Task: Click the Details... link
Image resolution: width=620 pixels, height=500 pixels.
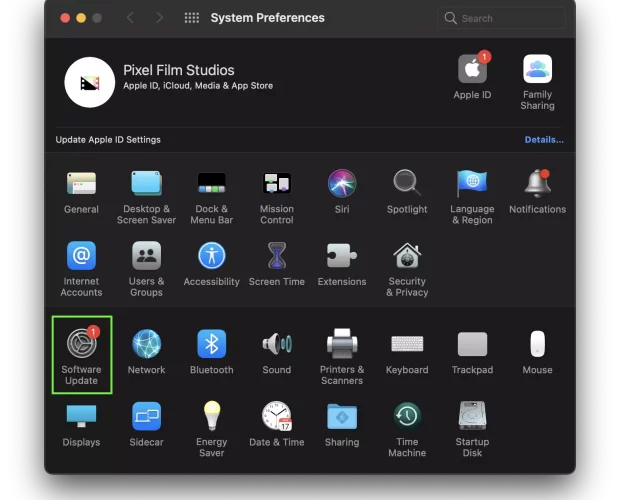Action: tap(544, 140)
